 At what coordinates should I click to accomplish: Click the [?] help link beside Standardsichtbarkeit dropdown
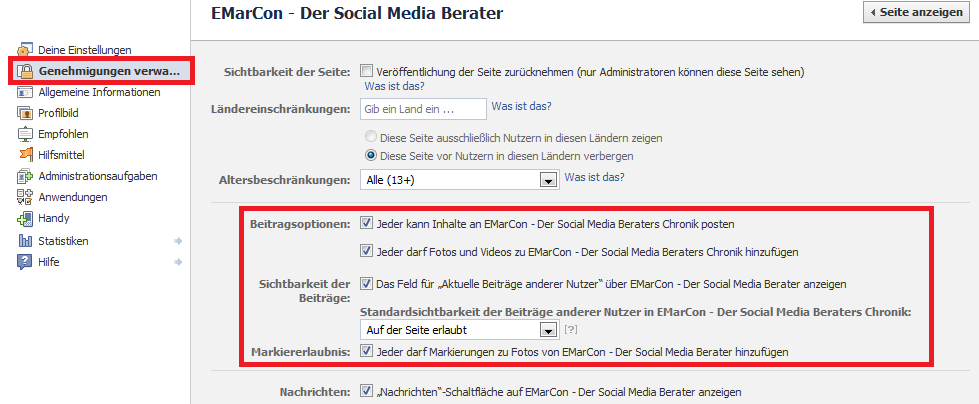569,328
